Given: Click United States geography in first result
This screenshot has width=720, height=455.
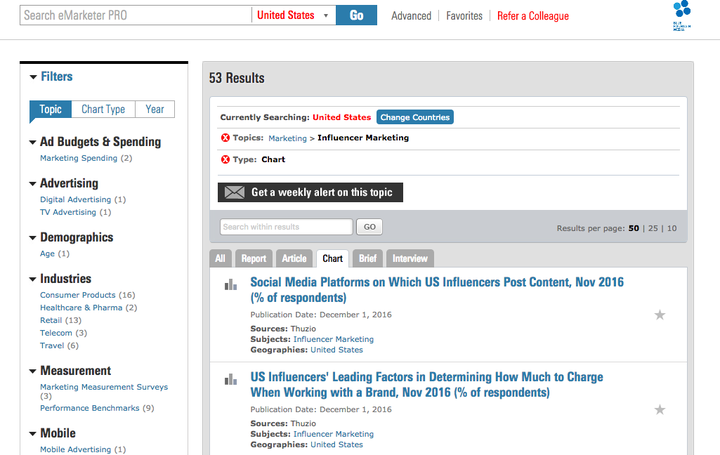Looking at the screenshot, I should pos(337,350).
